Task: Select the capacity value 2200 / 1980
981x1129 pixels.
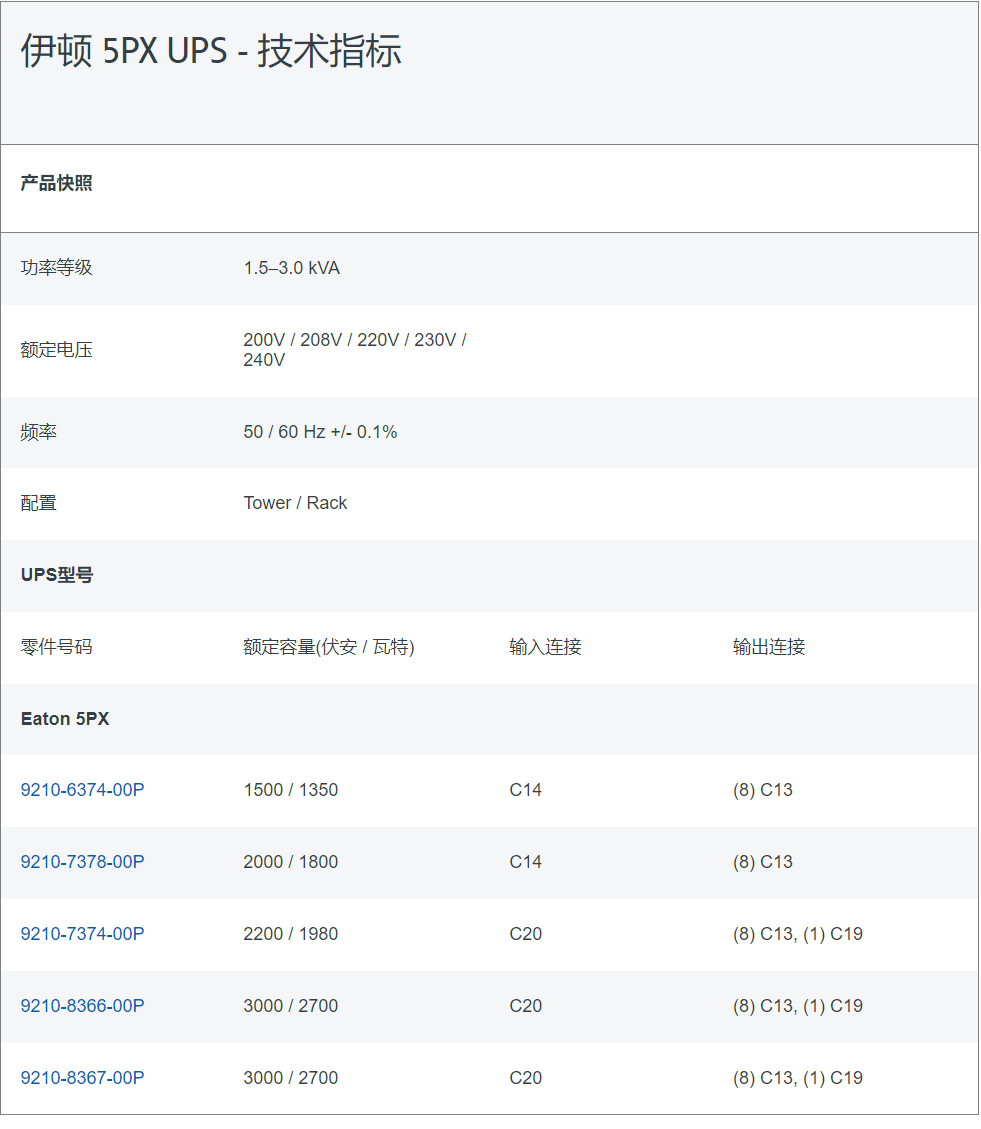Action: point(291,934)
